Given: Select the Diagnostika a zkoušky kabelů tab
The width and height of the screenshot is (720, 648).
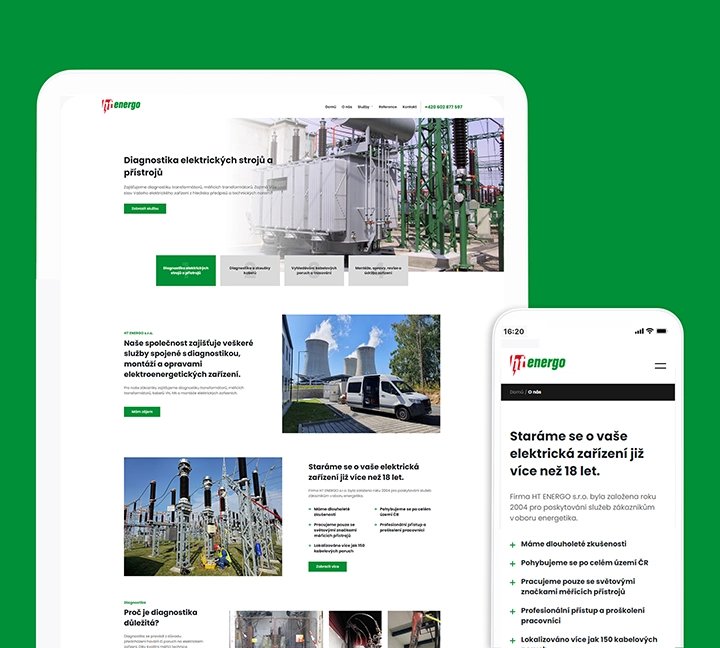Looking at the screenshot, I should [x=250, y=270].
